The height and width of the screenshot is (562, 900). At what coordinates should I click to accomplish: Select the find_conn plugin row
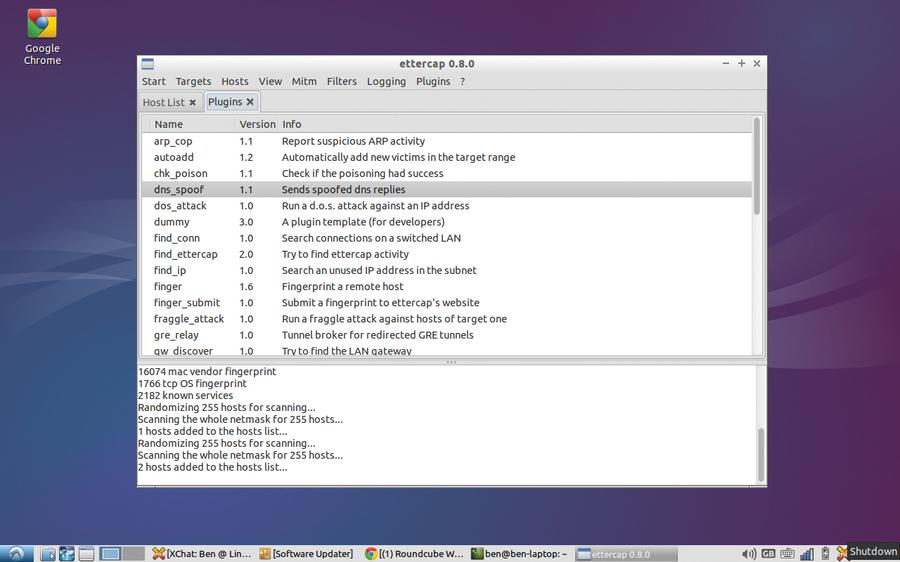[x=447, y=238]
